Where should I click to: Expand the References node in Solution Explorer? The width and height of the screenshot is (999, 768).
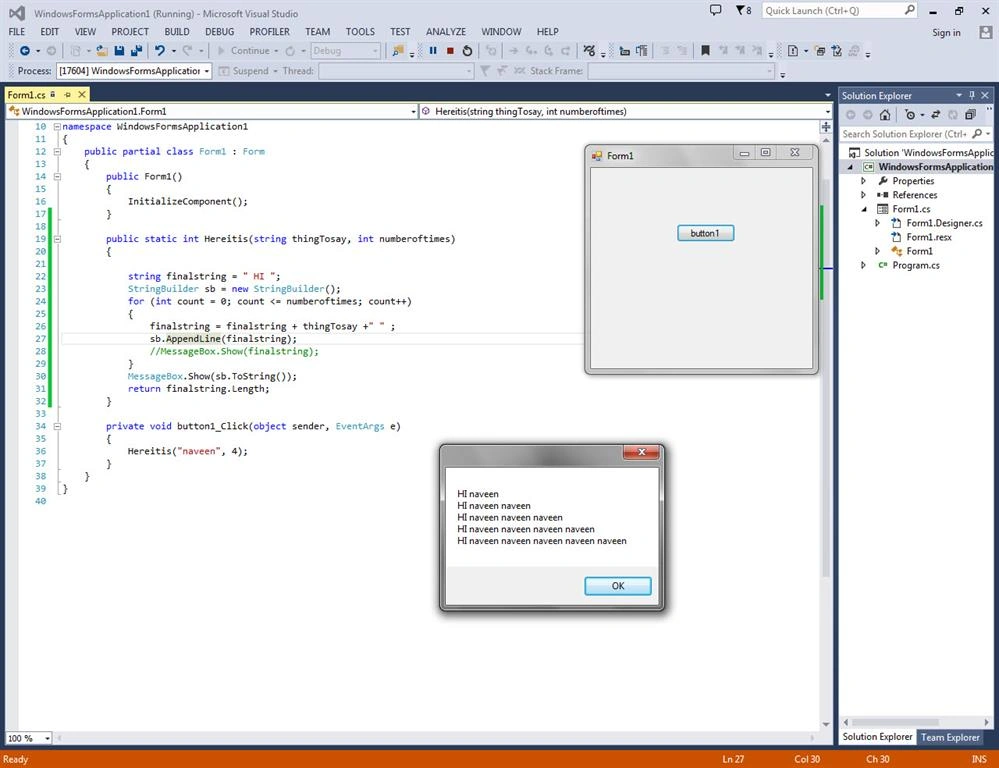click(x=863, y=195)
